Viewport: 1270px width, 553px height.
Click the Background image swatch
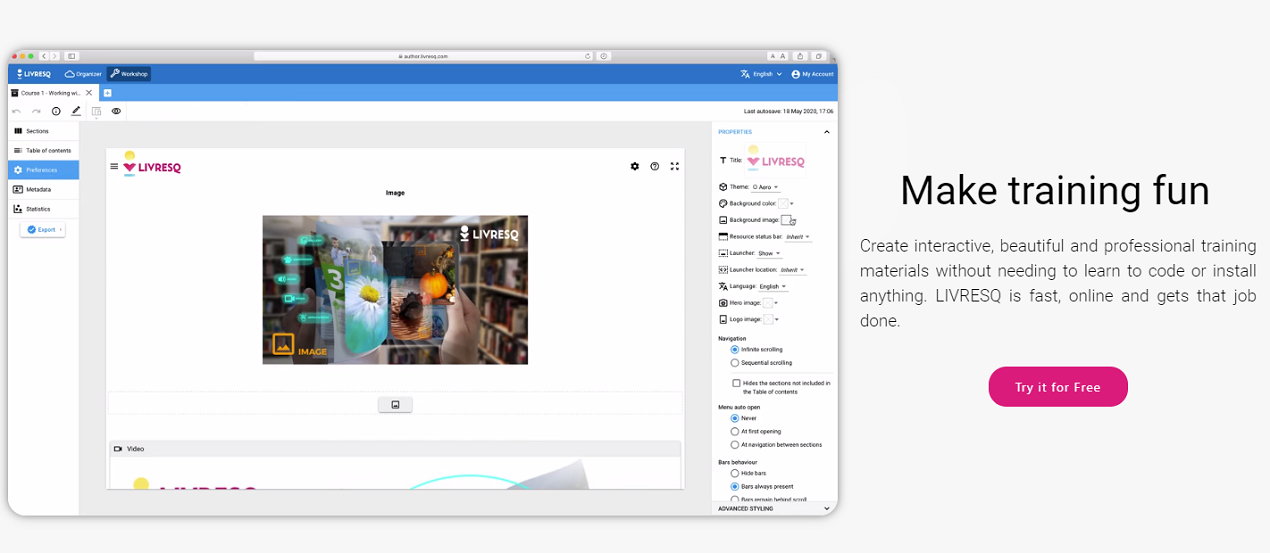point(786,220)
